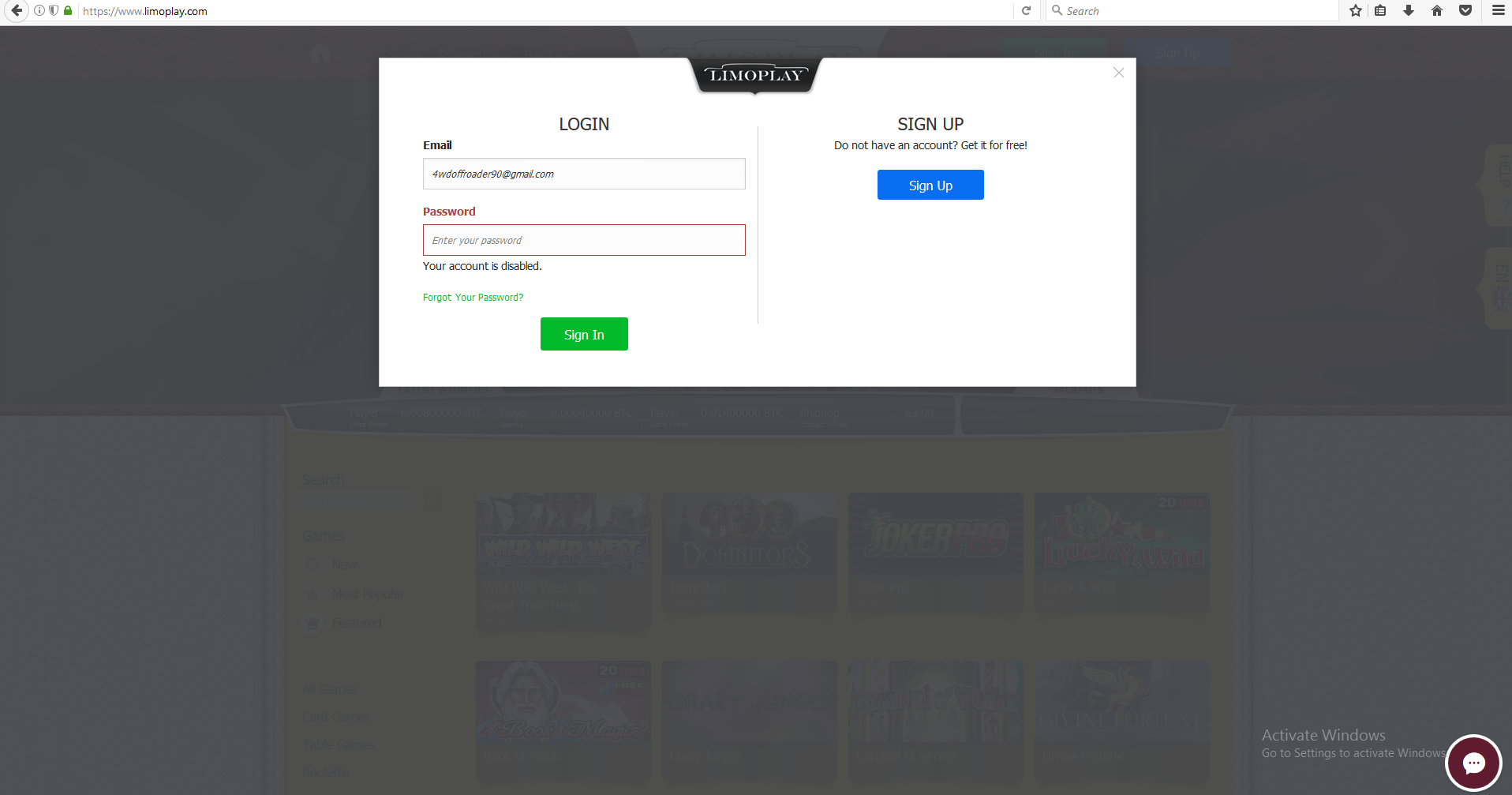Save the page to Pocket
1512x795 pixels.
pos(1465,11)
